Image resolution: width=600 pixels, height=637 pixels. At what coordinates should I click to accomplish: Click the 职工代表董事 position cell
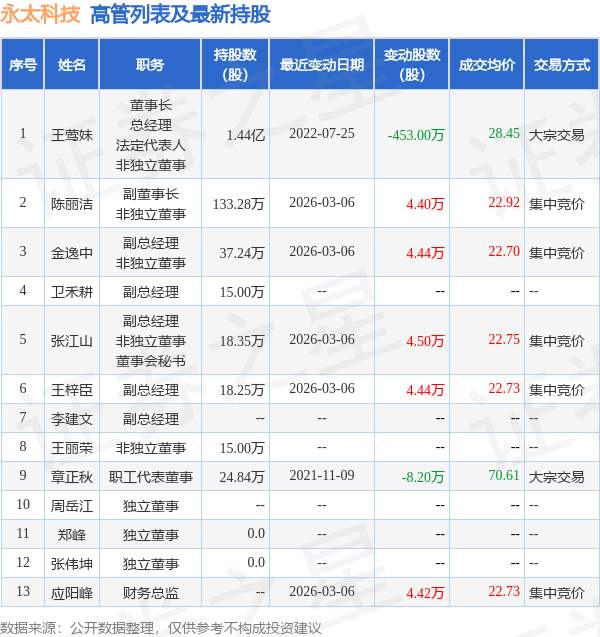(x=150, y=477)
